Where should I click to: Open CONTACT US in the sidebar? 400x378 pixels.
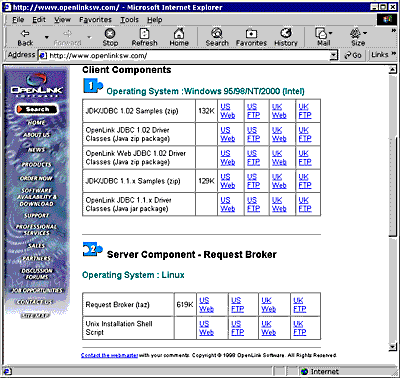pos(35,302)
